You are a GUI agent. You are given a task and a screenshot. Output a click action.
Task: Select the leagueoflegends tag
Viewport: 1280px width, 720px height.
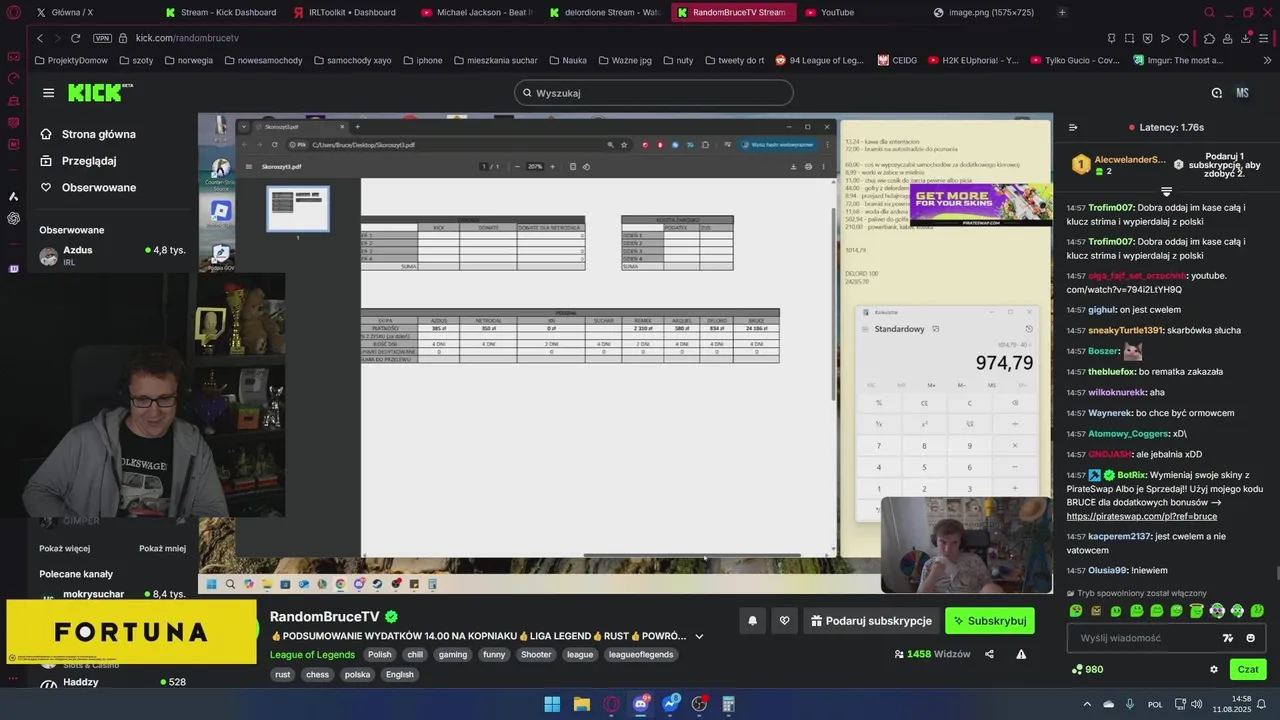[x=641, y=655]
